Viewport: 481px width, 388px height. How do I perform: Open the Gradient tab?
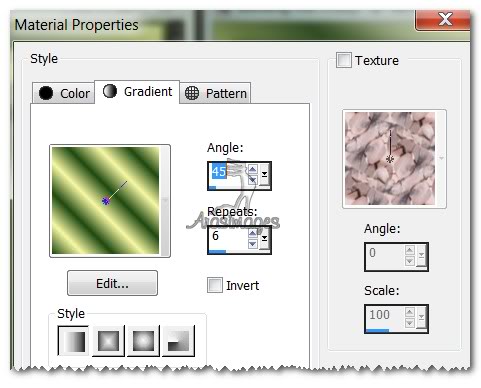pos(137,92)
